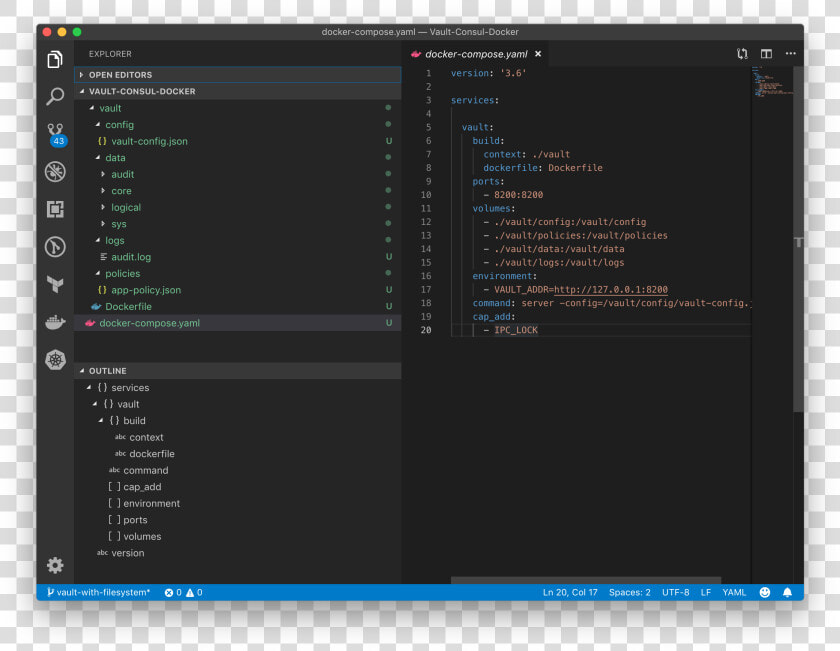Open the Kubernetes helm wheel icon

click(55, 360)
